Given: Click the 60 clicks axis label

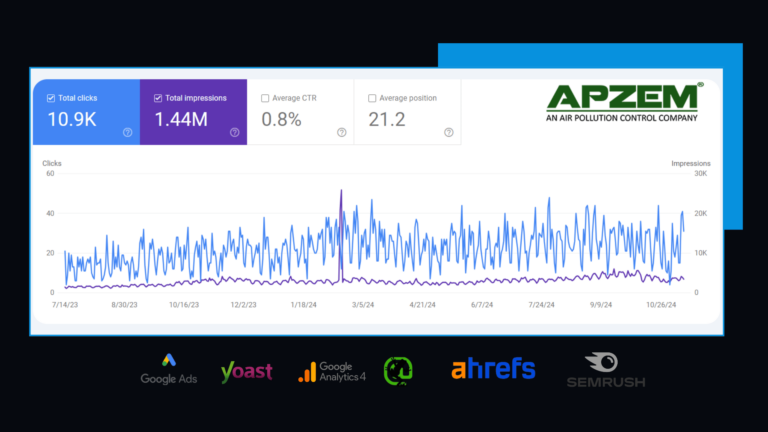Looking at the screenshot, I should click(x=50, y=173).
